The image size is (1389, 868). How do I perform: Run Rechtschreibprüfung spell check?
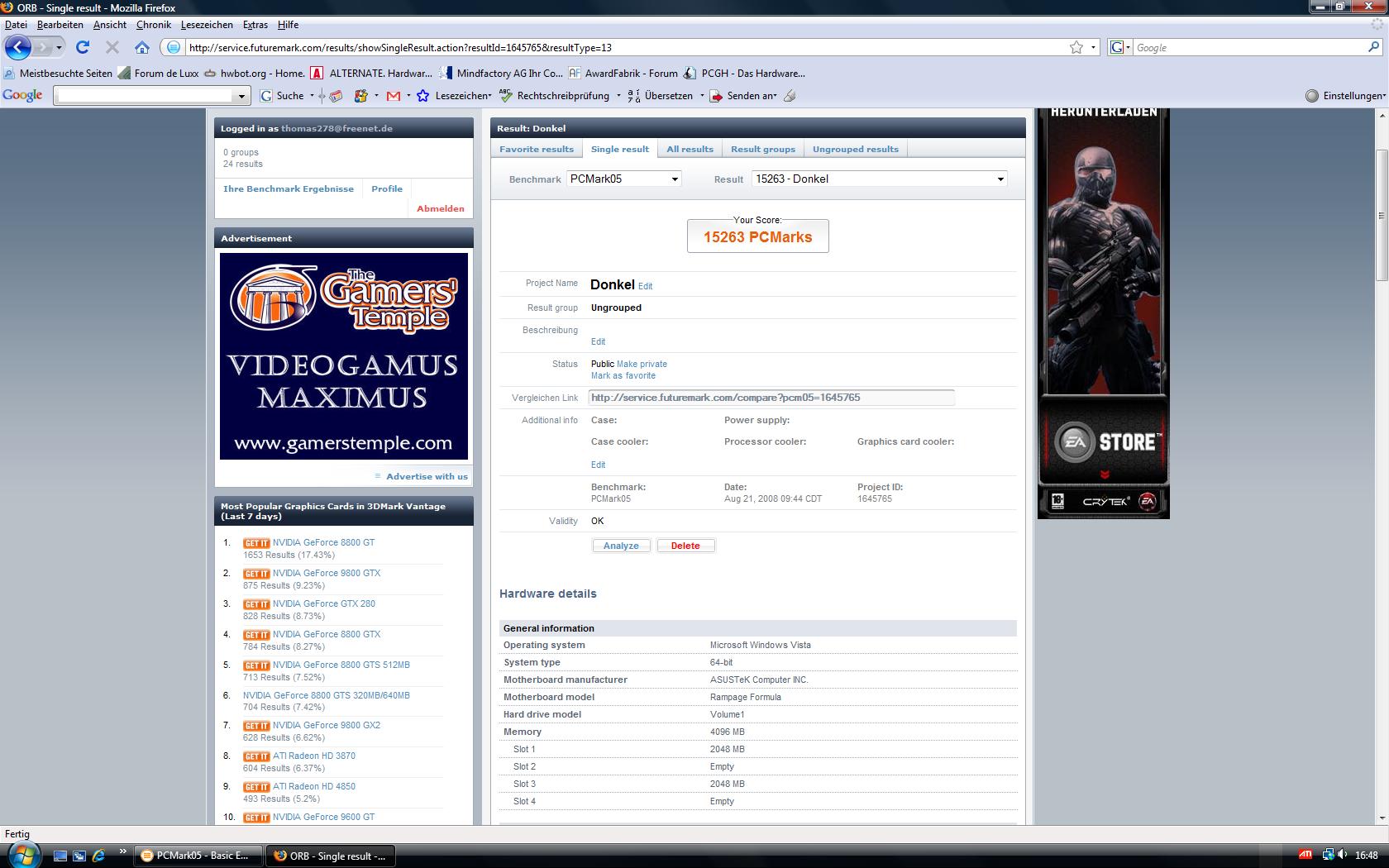[x=554, y=96]
